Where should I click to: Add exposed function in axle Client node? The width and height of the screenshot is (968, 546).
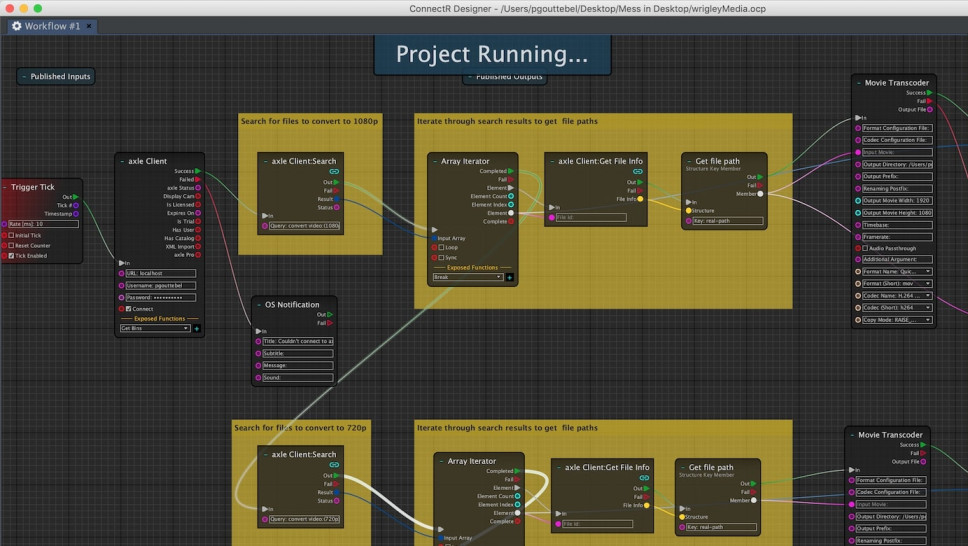pyautogui.click(x=197, y=329)
